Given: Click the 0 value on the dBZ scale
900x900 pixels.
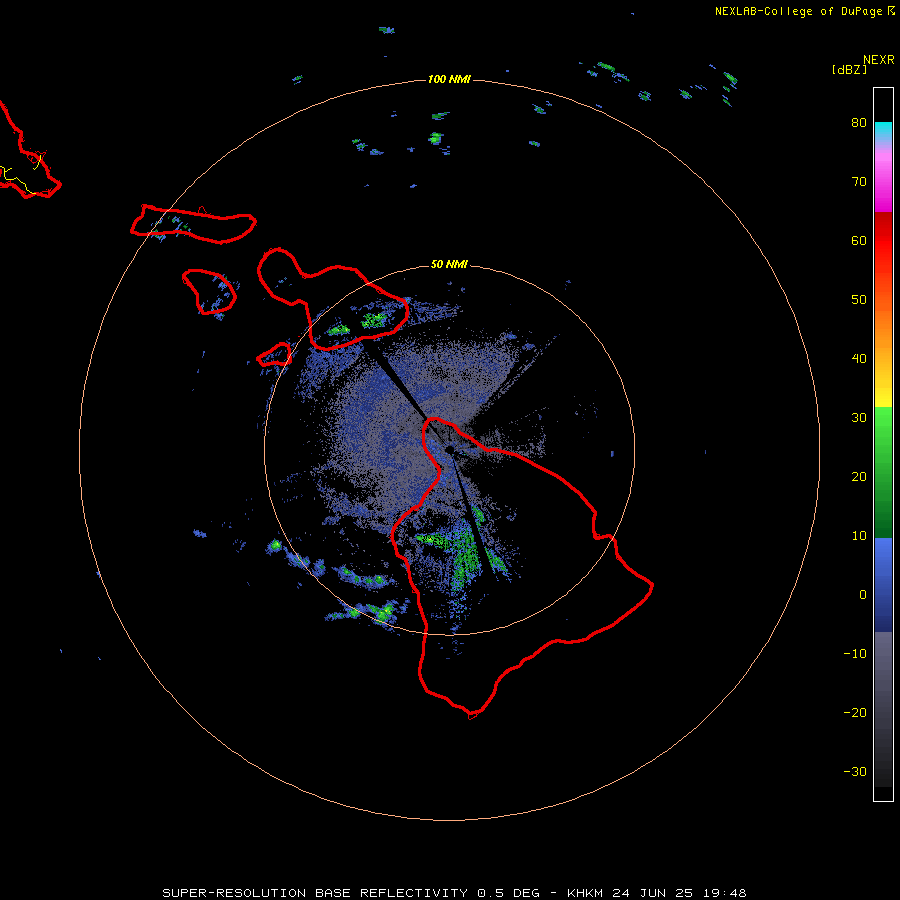Looking at the screenshot, I should [863, 595].
